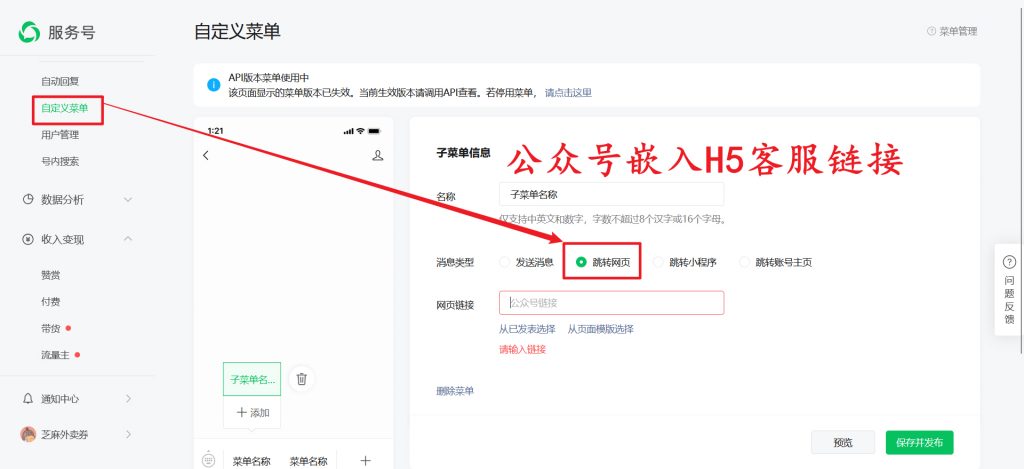The width and height of the screenshot is (1024, 469).
Task: Click 从页面模版选择 link
Action: 600,329
